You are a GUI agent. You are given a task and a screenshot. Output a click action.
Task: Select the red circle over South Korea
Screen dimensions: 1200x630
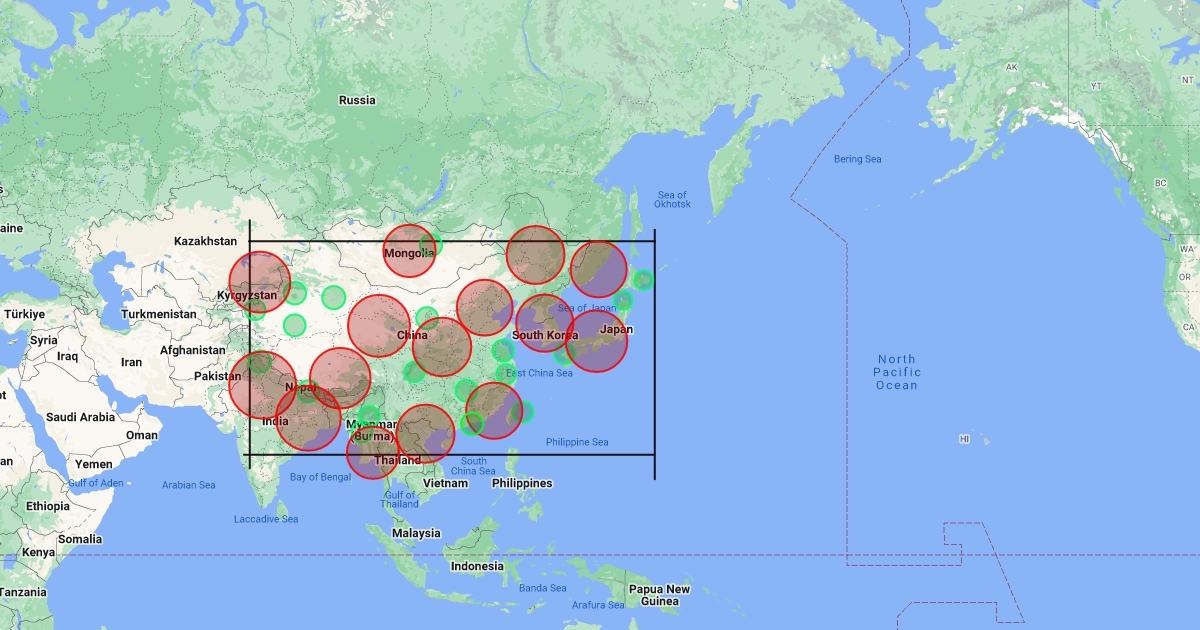(545, 323)
